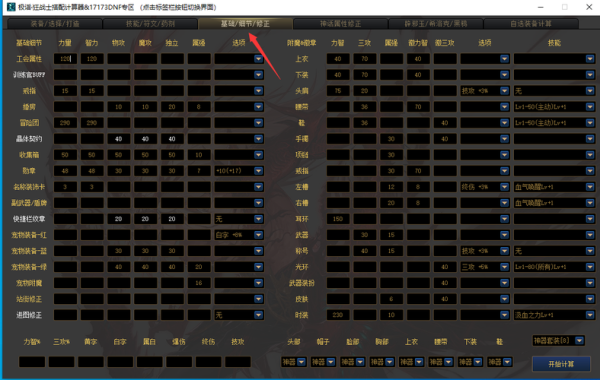
Task: Expand the 左槽 终伤 +3% option dropdown
Action: pyautogui.click(x=484, y=187)
